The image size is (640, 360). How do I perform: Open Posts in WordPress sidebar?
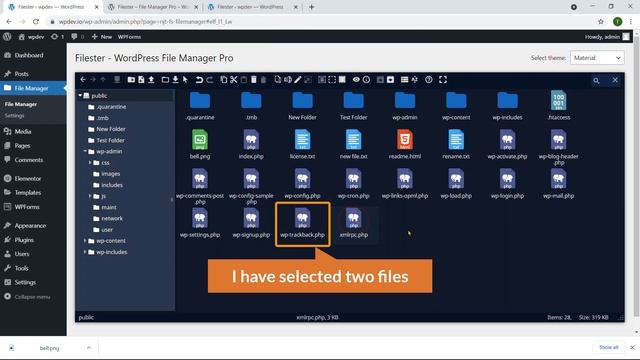(21, 74)
